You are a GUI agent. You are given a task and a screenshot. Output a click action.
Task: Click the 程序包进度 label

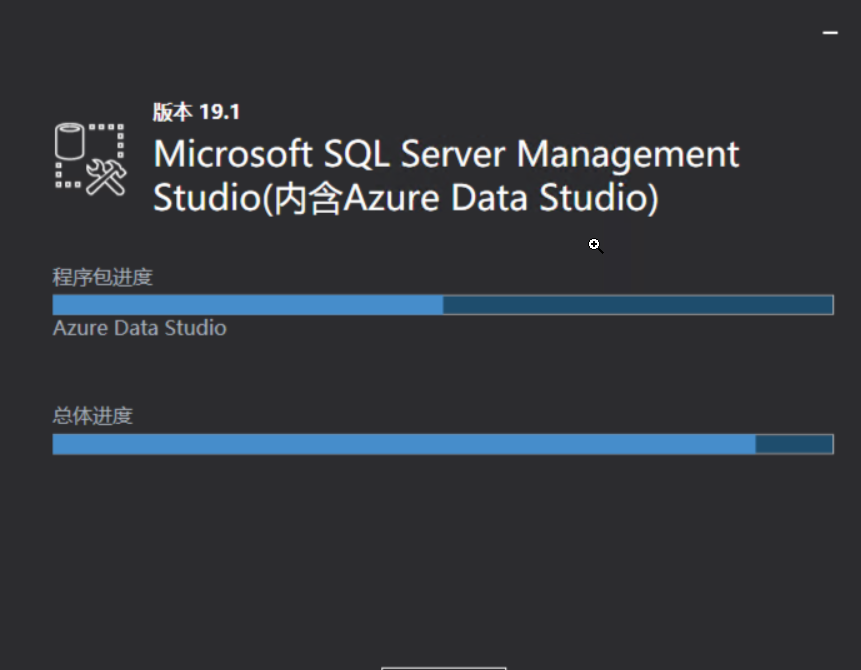[x=102, y=277]
